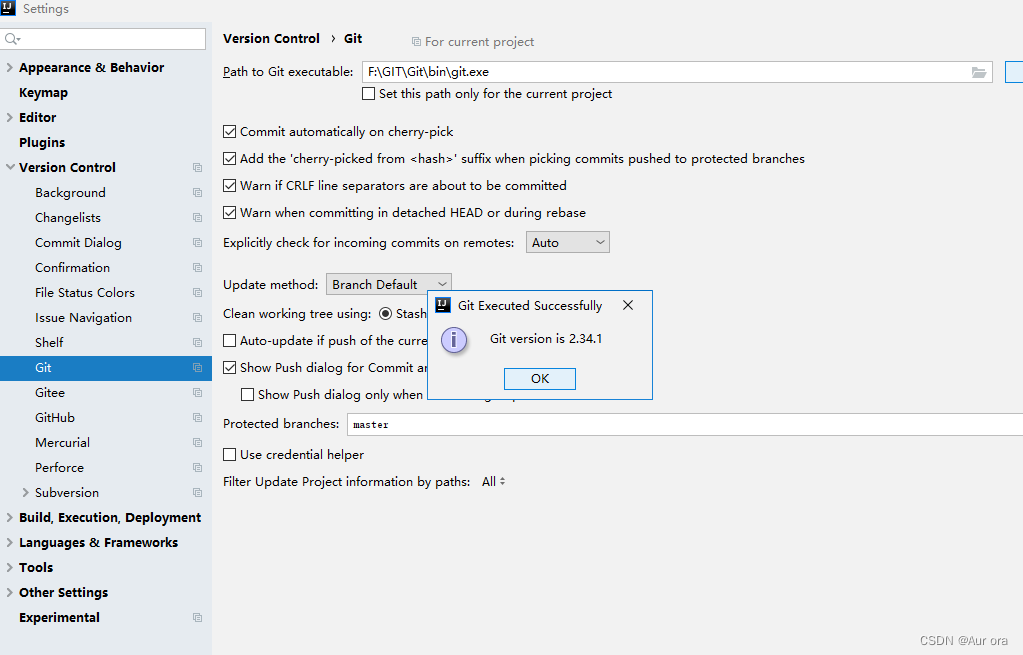Click the Git executable path field
Screen dimensions: 1023x655
[677, 72]
